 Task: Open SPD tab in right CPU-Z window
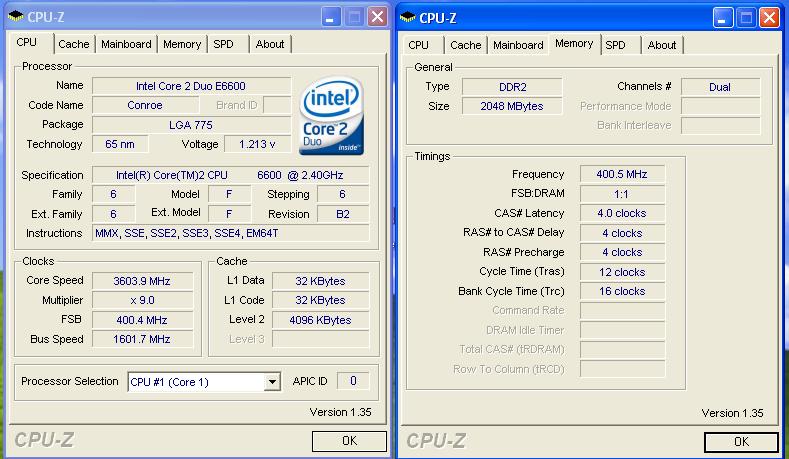(615, 45)
